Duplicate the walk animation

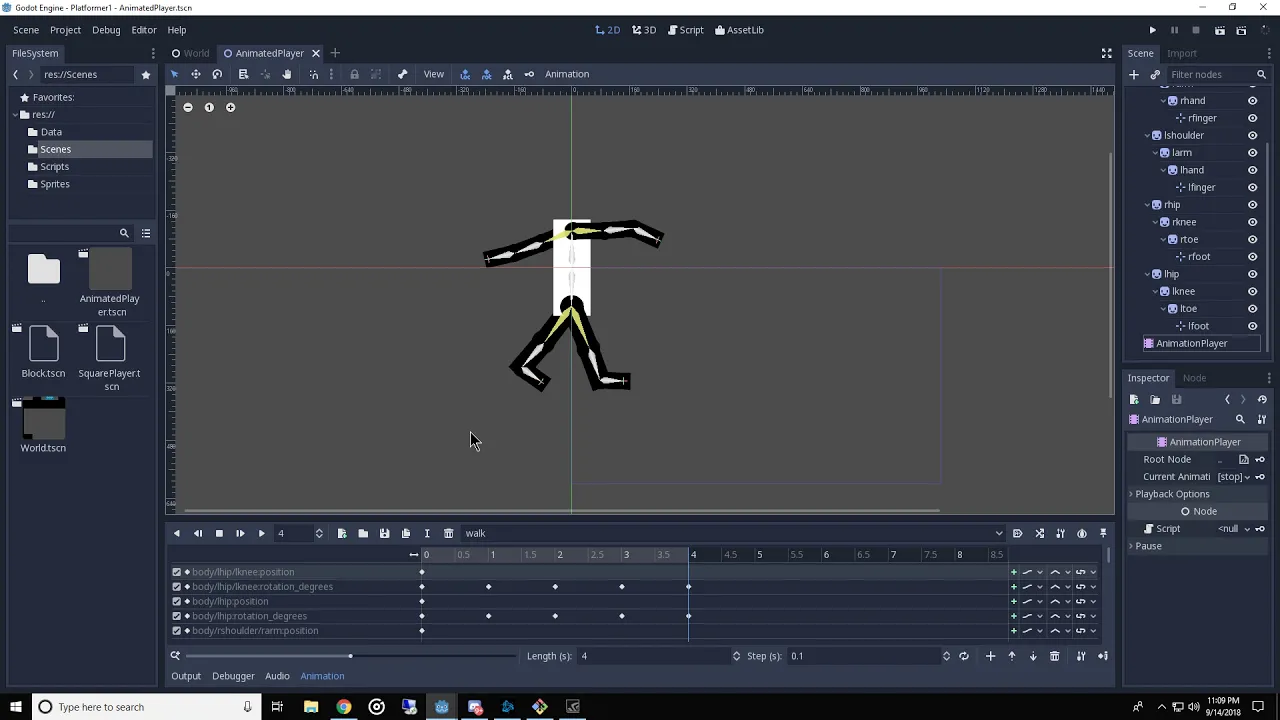[x=405, y=533]
